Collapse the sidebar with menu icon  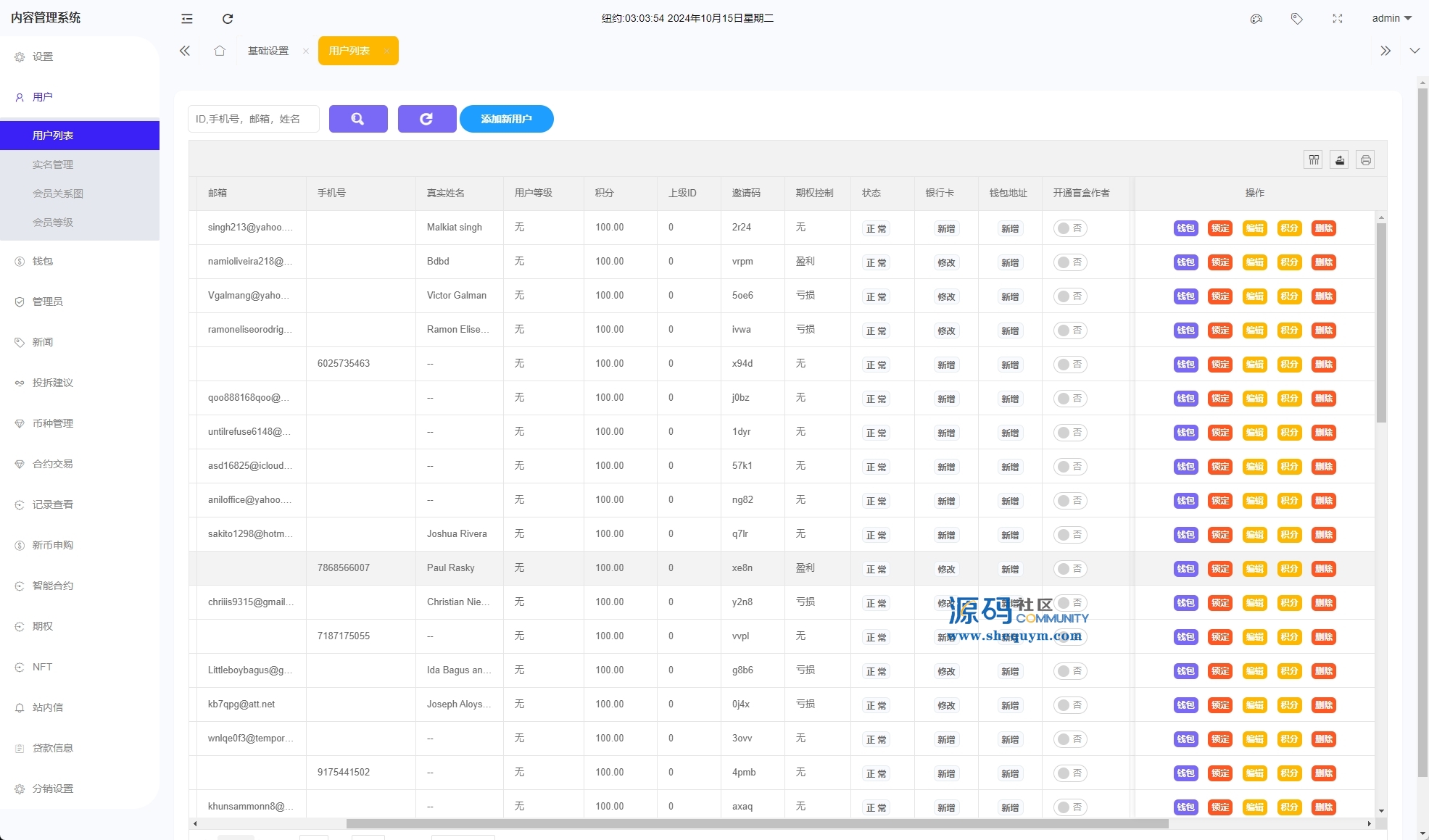pyautogui.click(x=186, y=19)
